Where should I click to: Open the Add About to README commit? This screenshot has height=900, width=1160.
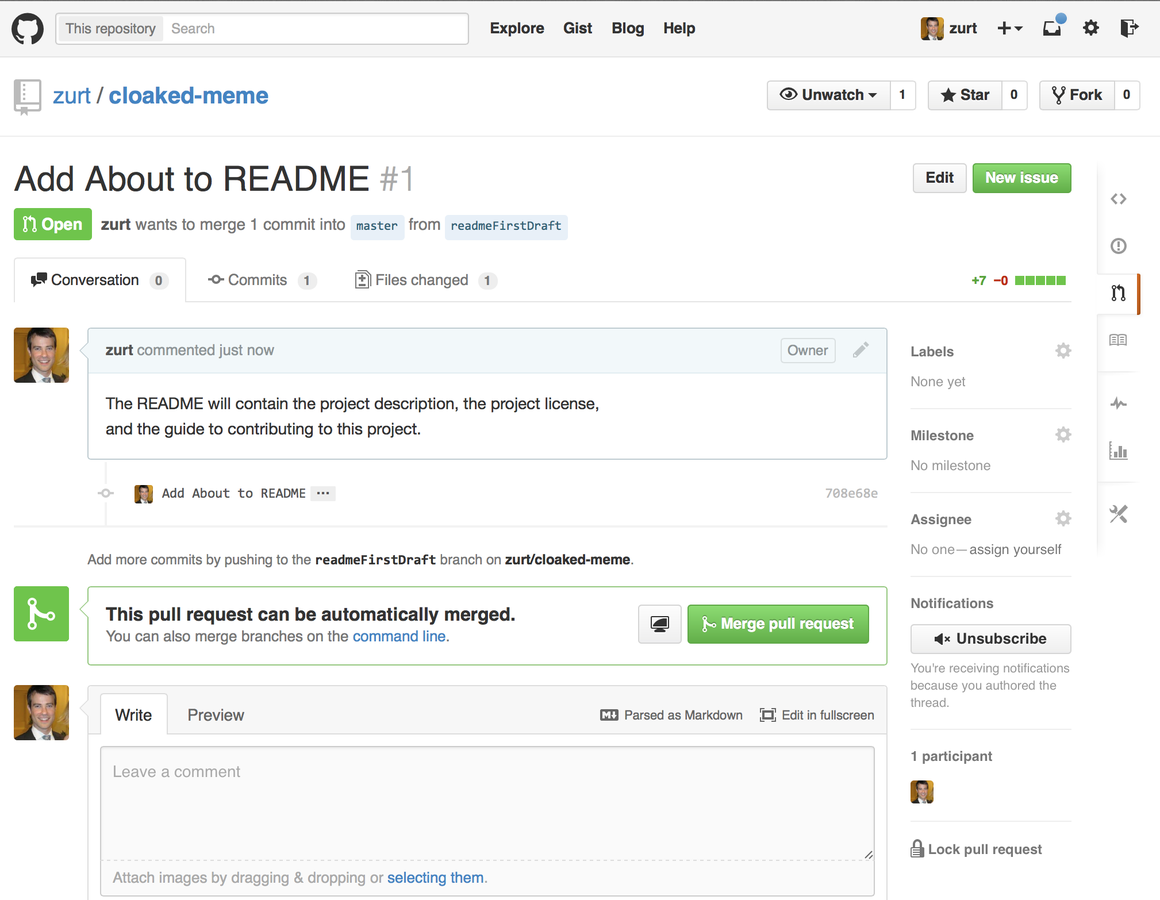[x=234, y=493]
